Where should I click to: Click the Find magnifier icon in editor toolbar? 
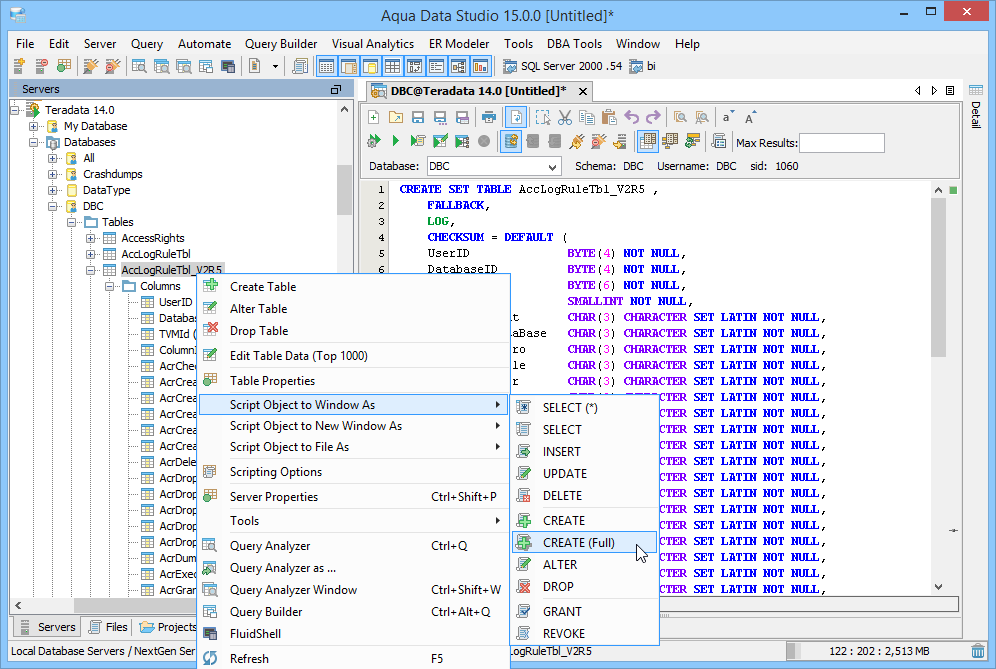(x=680, y=118)
